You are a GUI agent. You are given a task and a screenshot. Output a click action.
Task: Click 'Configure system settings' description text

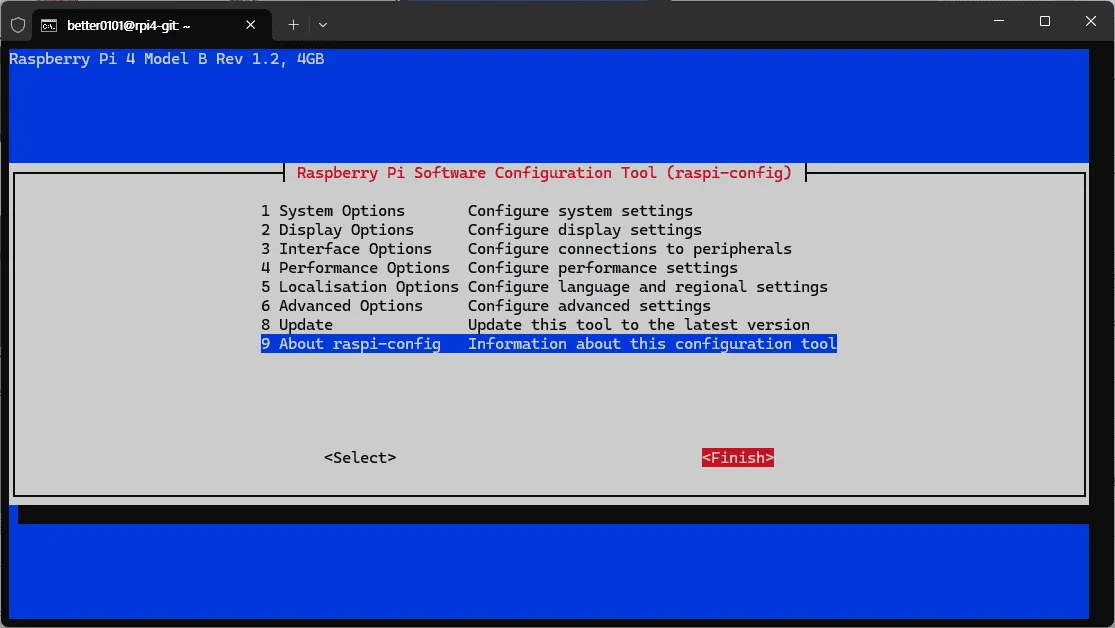[x=580, y=211]
